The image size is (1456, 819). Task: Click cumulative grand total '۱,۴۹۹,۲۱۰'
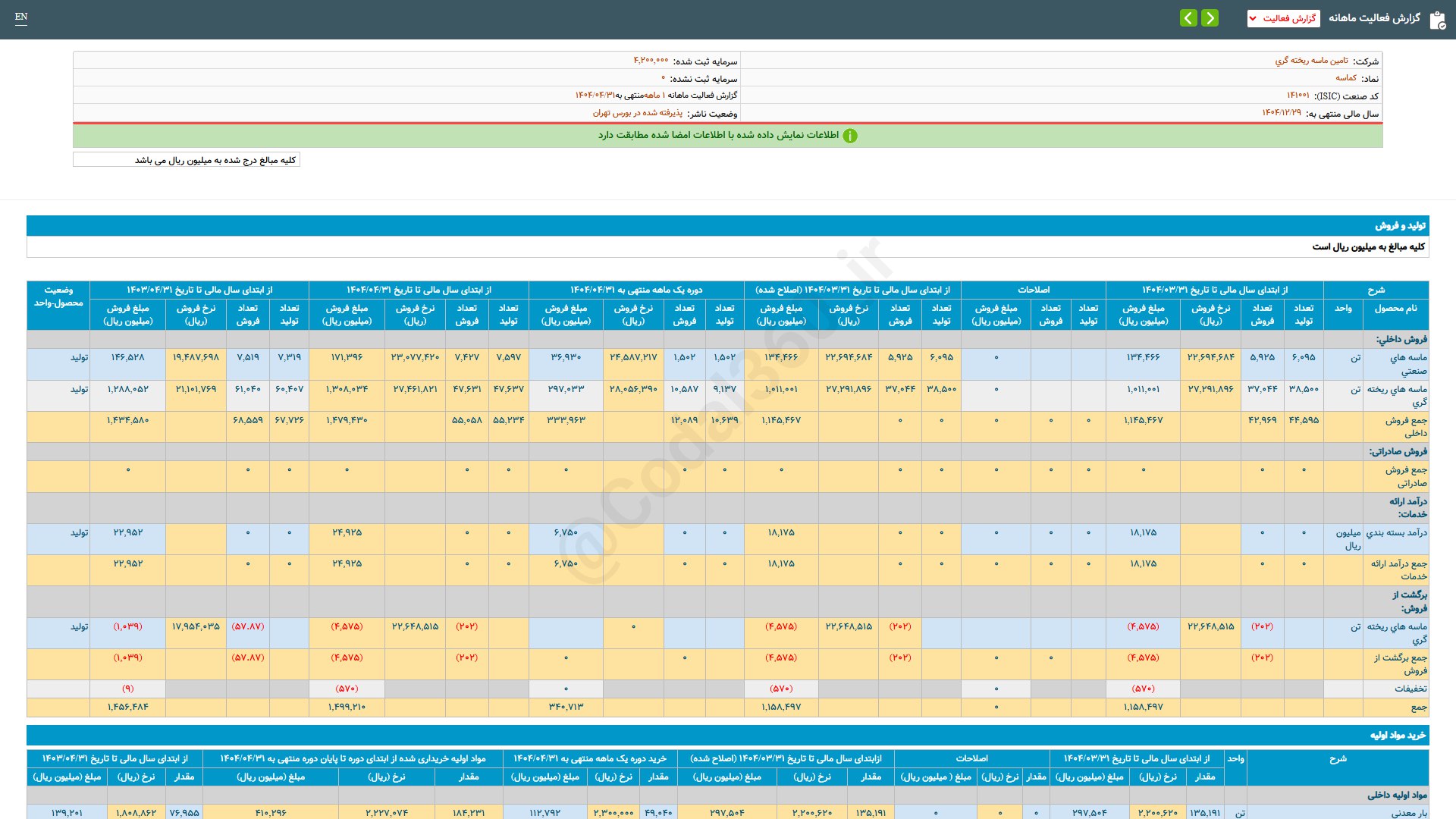click(347, 708)
